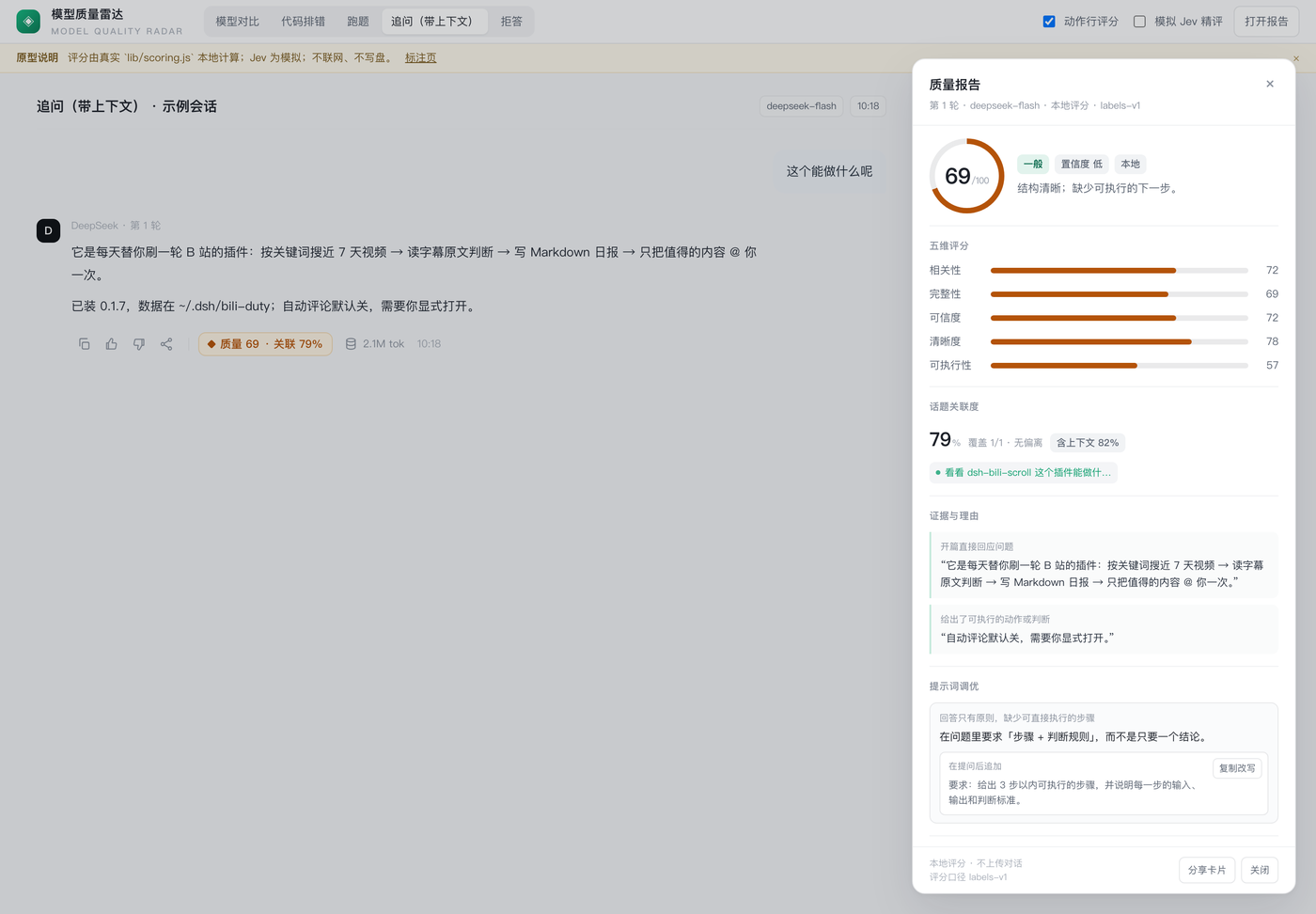1316x914 pixels.
Task: Click the 本地 tag beside 置信度
Action: tap(1131, 165)
